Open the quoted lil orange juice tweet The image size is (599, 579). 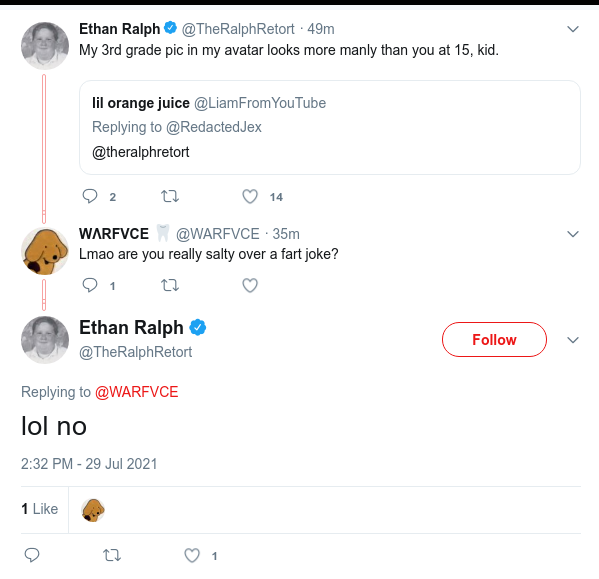pyautogui.click(x=330, y=128)
